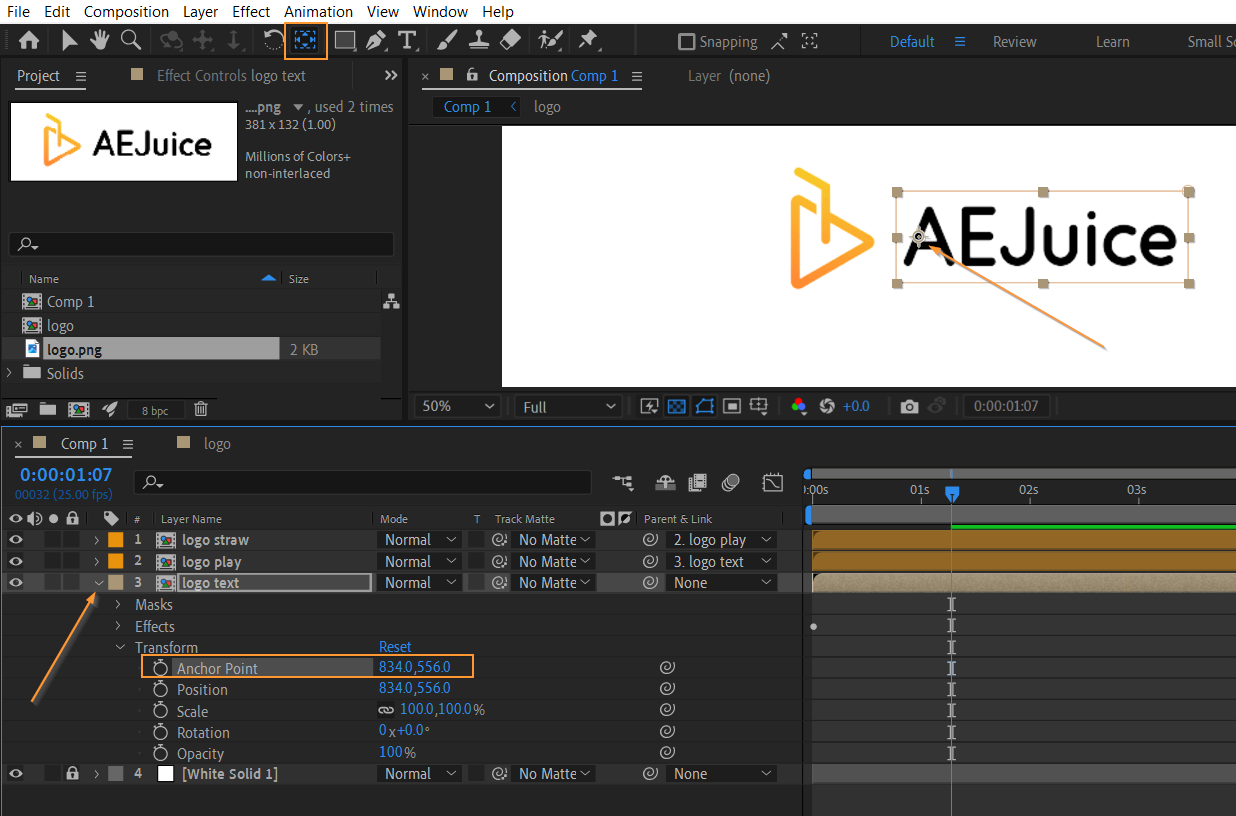The width and height of the screenshot is (1236, 816).
Task: Click the orange label swatch of logo straw
Action: click(116, 540)
